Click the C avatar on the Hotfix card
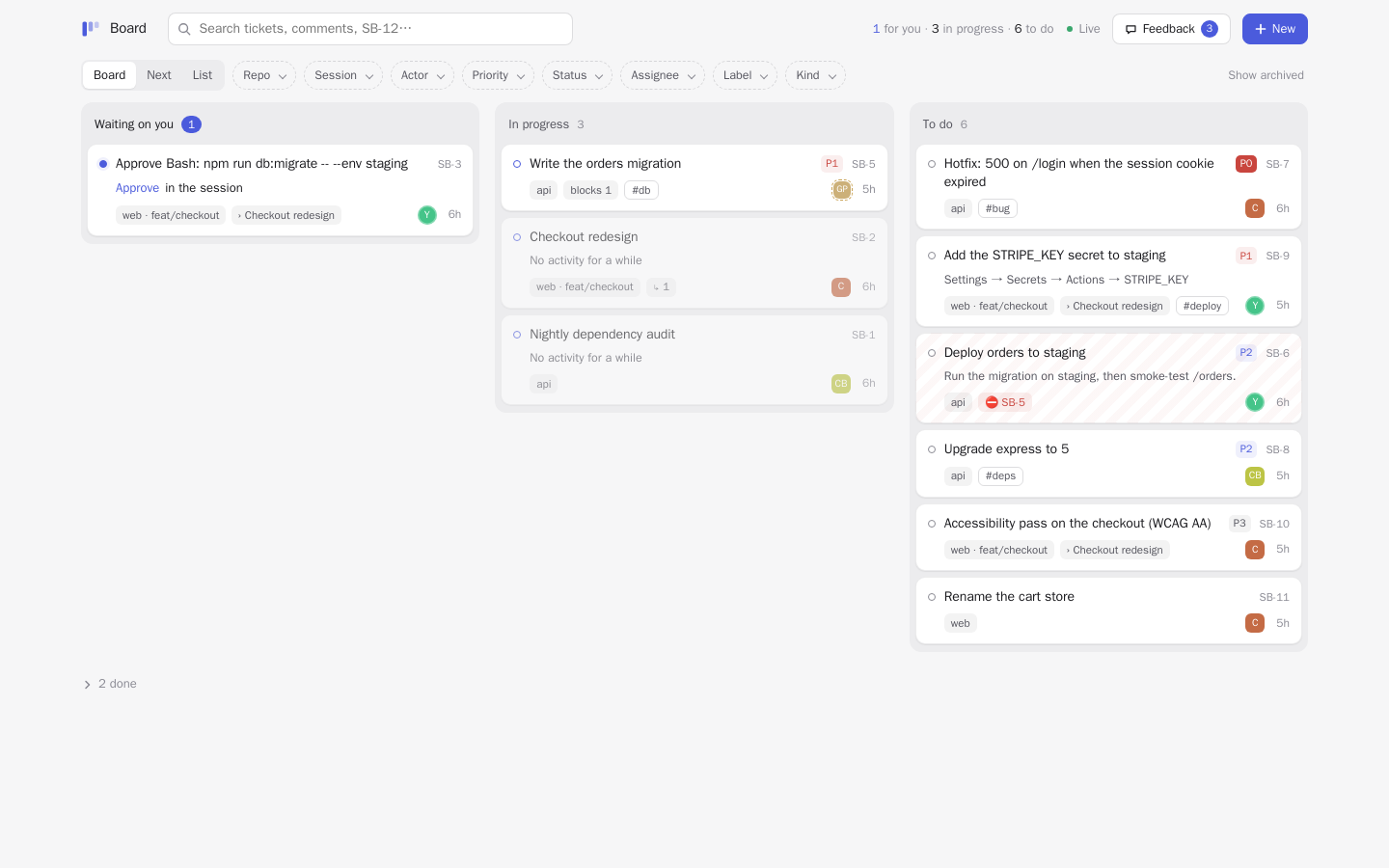 tap(1255, 208)
